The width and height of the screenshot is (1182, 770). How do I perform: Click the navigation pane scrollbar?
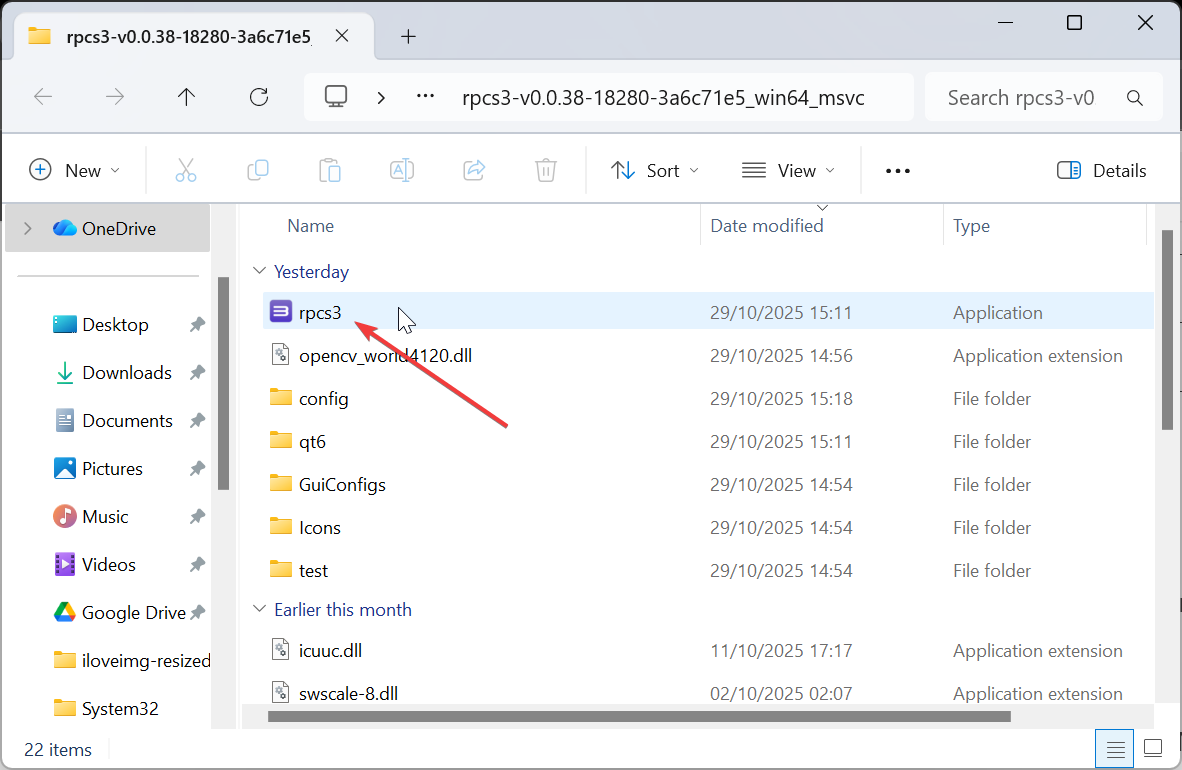[x=223, y=383]
